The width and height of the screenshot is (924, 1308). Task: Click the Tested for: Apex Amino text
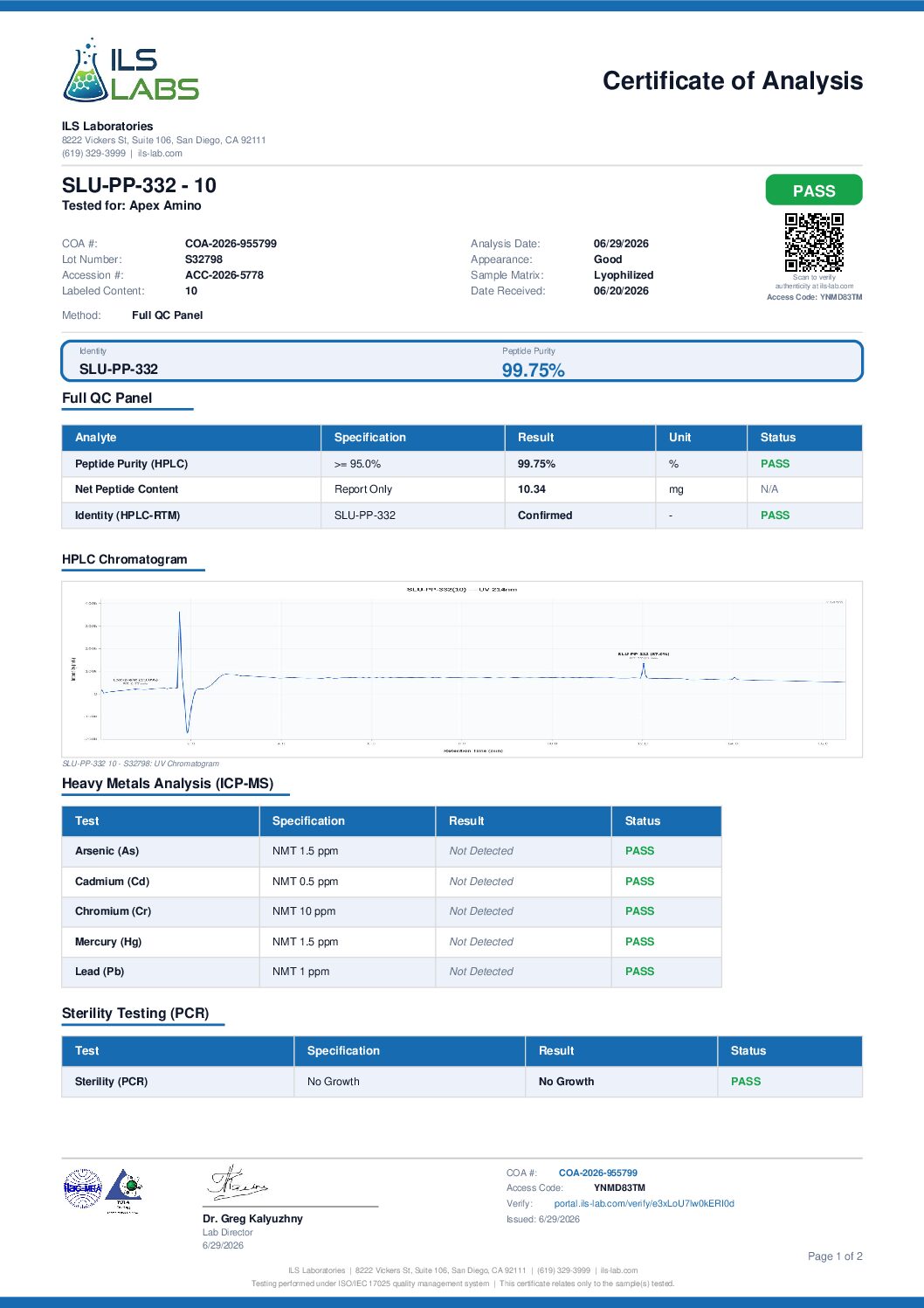(132, 205)
